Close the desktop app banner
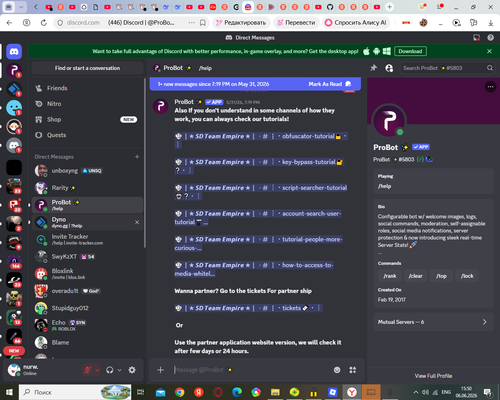 pos(489,51)
